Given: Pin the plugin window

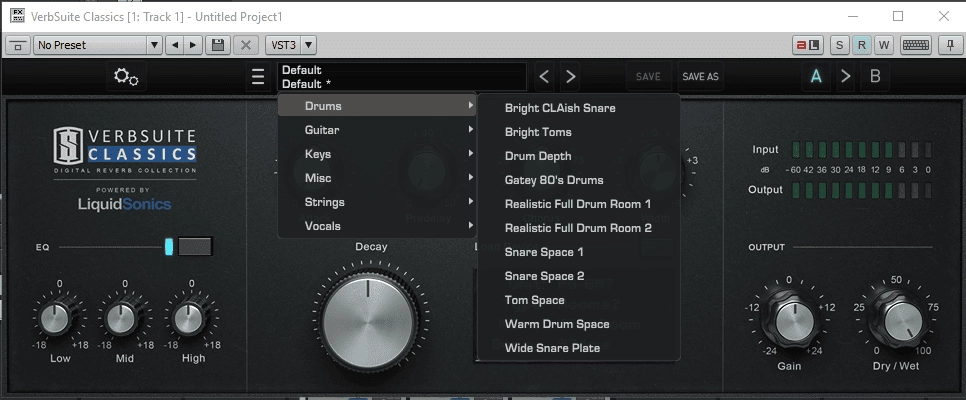Looking at the screenshot, I should click(x=950, y=45).
